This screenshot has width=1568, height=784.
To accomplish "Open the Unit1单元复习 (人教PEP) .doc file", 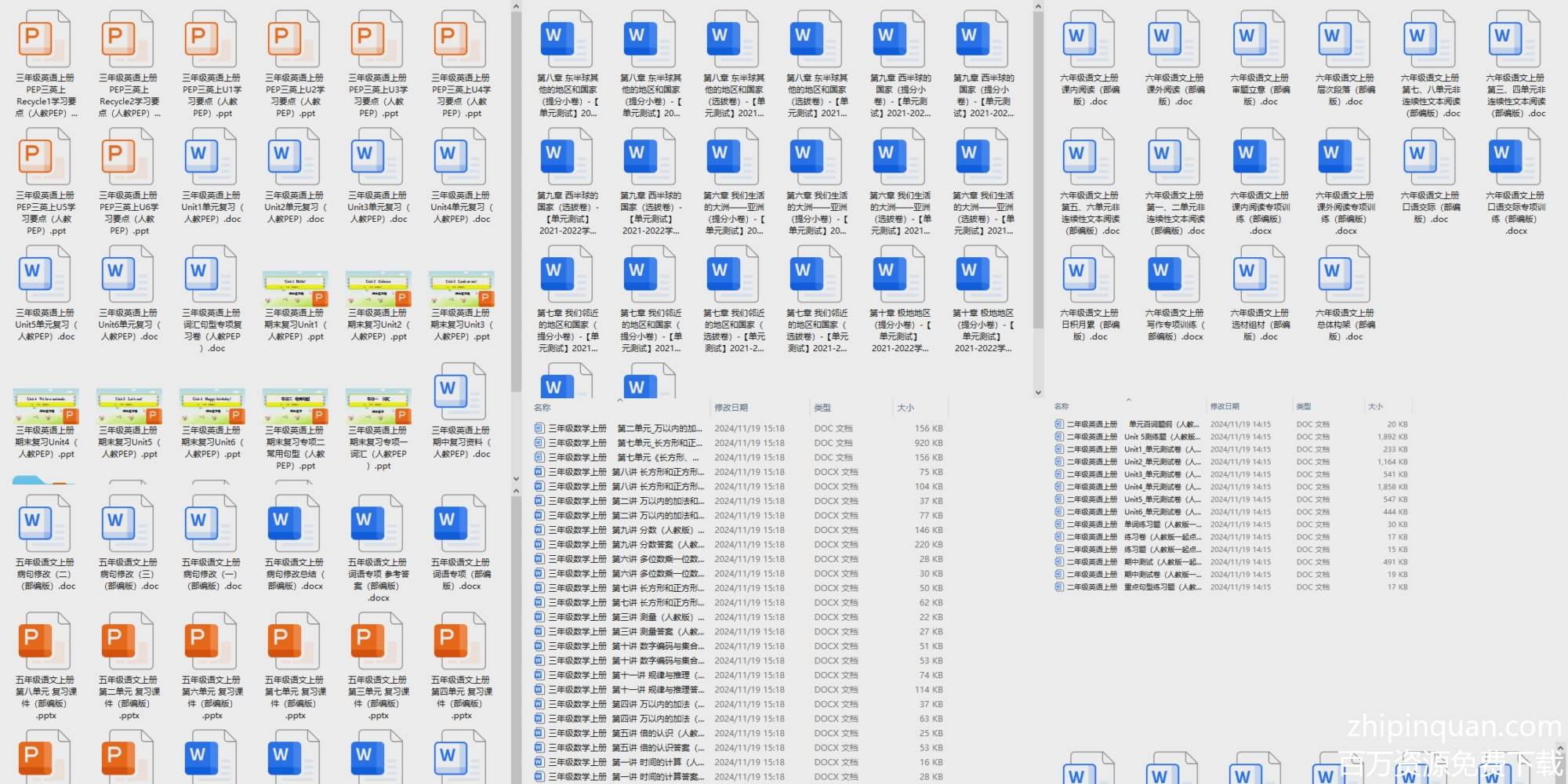I will [210, 158].
